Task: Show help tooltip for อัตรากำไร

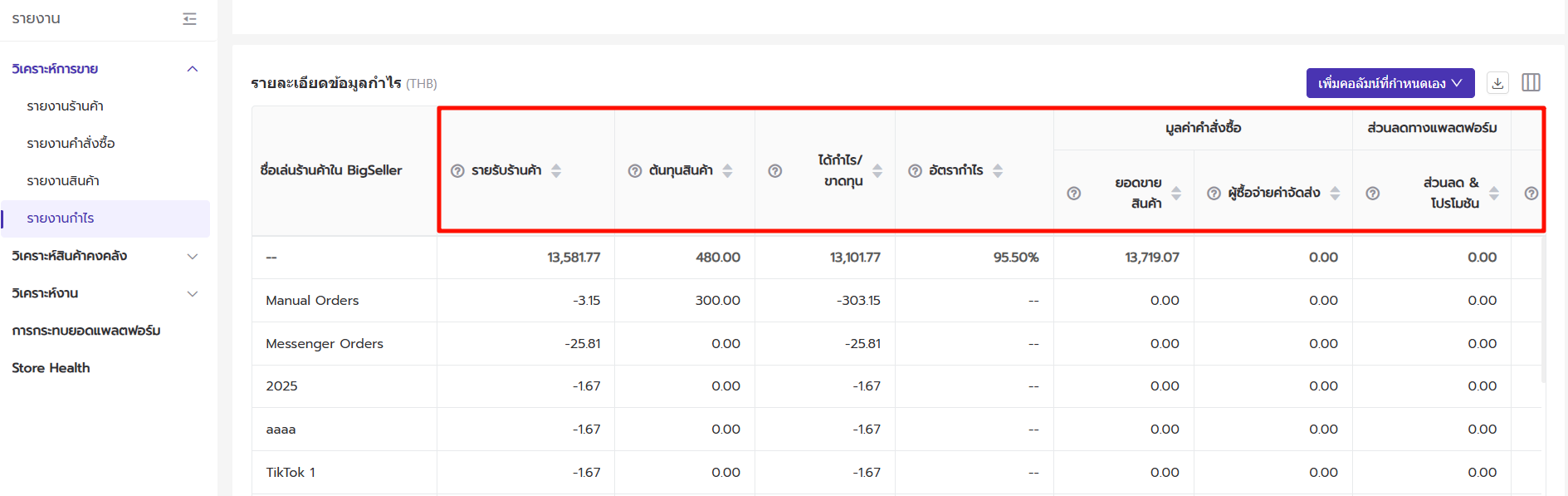Action: coord(915,170)
